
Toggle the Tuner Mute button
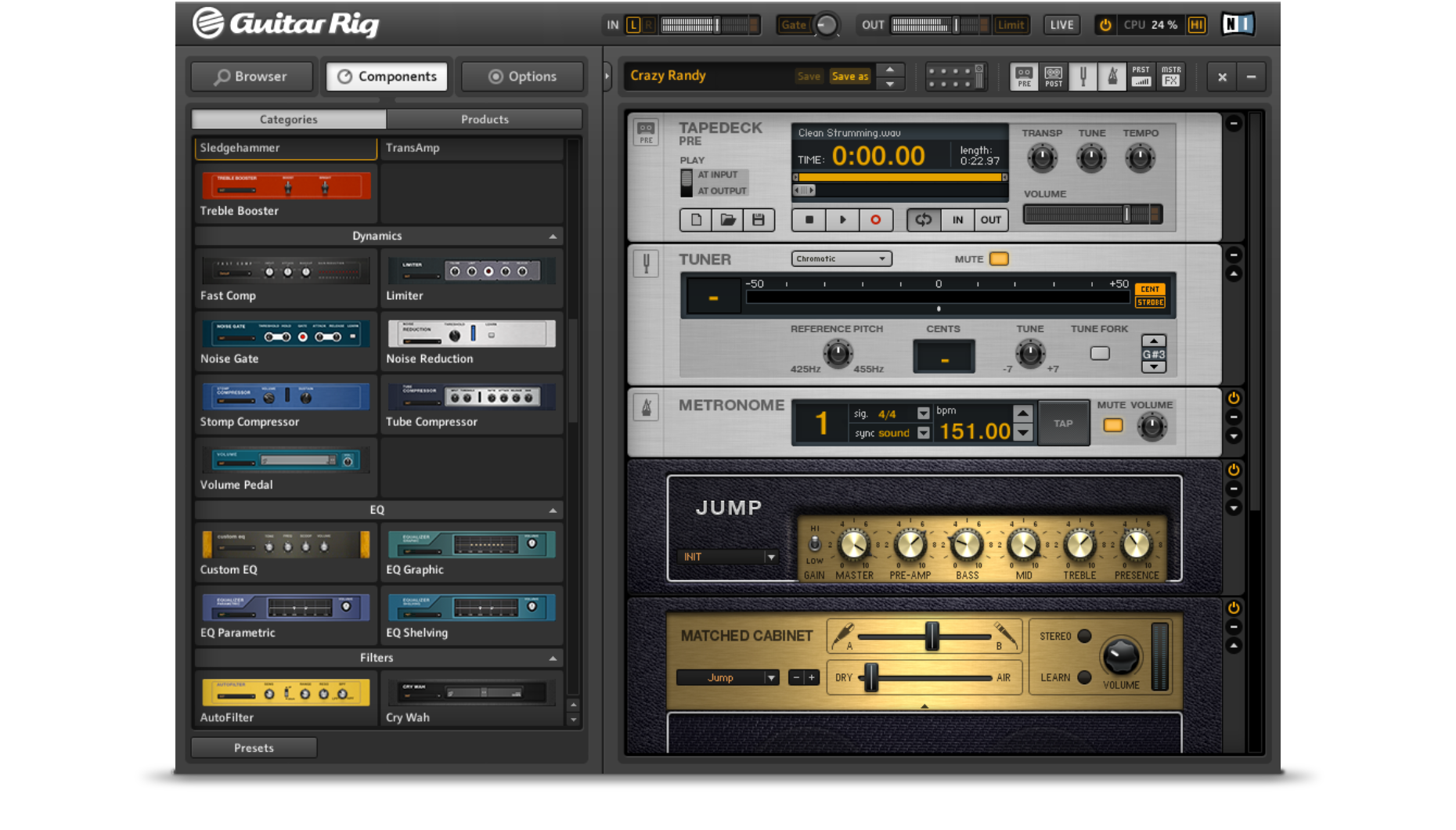pos(999,259)
